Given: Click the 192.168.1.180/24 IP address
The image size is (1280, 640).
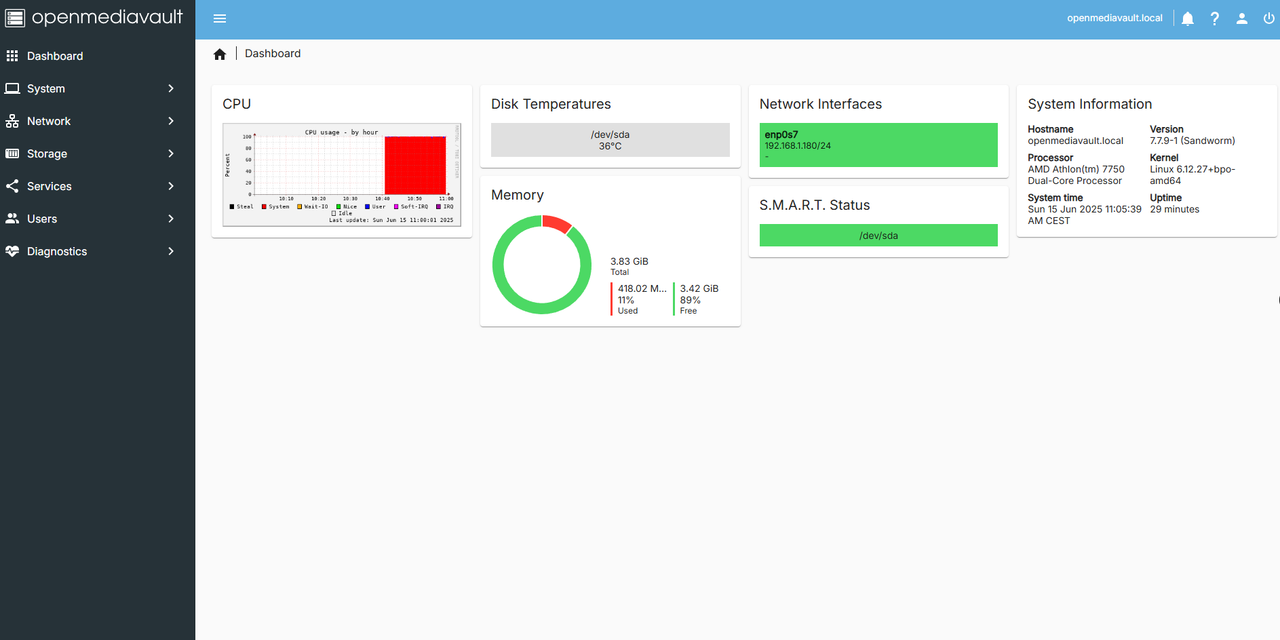Looking at the screenshot, I should pyautogui.click(x=798, y=146).
